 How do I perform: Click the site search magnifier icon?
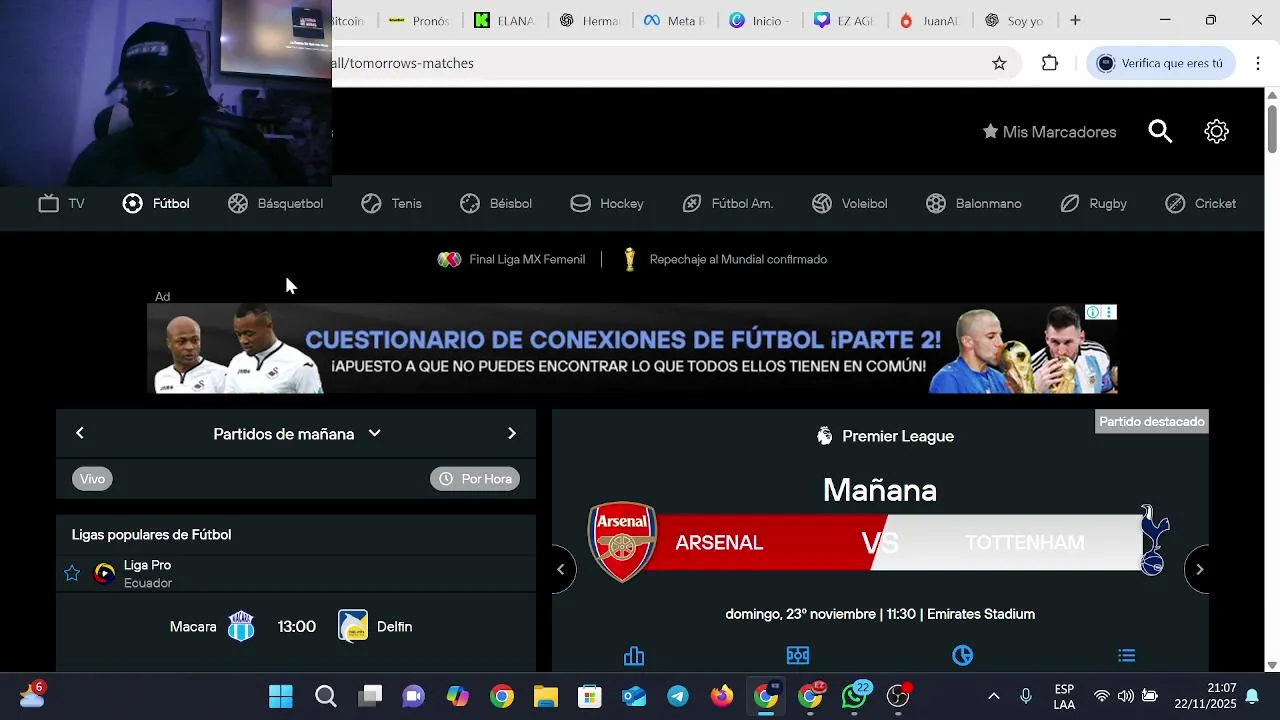point(1160,132)
